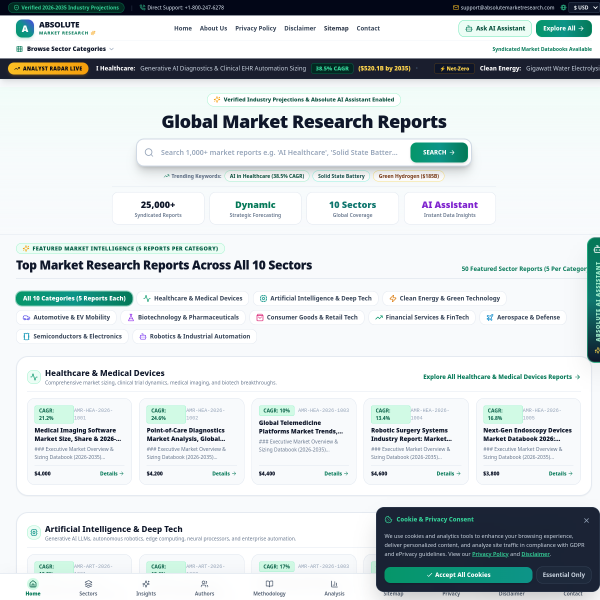Open the Home navigation menu item
Screen dimensions: 600x600
183,28
